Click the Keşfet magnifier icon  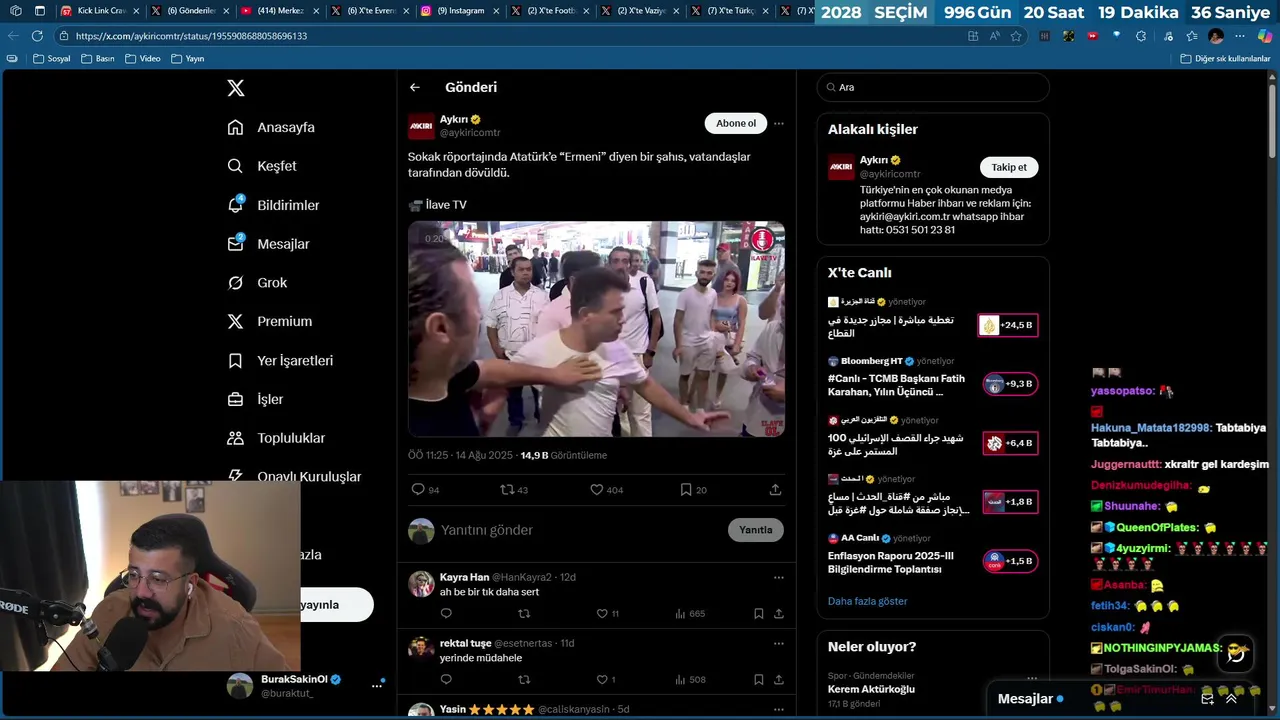point(235,166)
